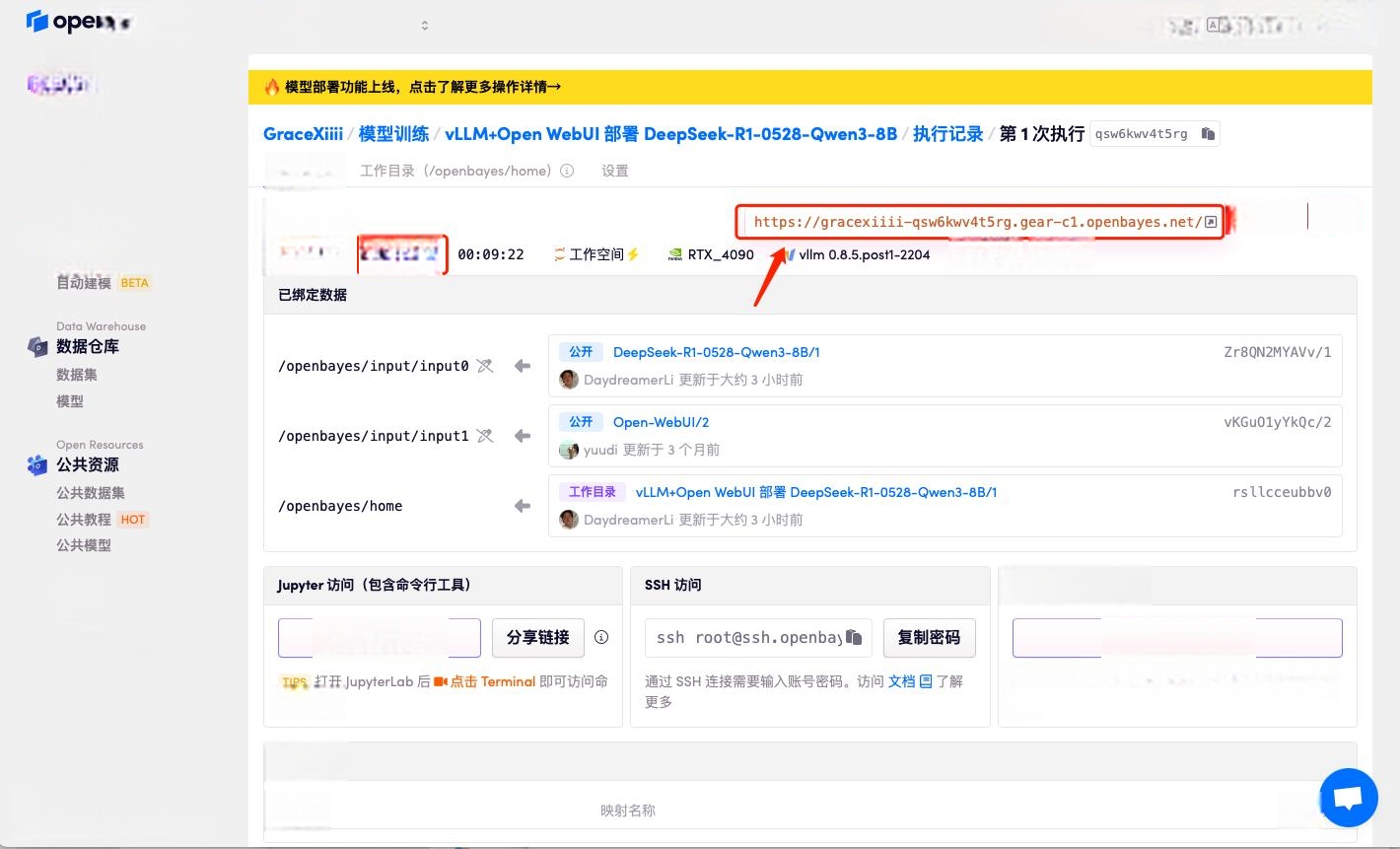The height and width of the screenshot is (849, 1400).
Task: Unbind input1 using the unpin icon
Action: 485,436
